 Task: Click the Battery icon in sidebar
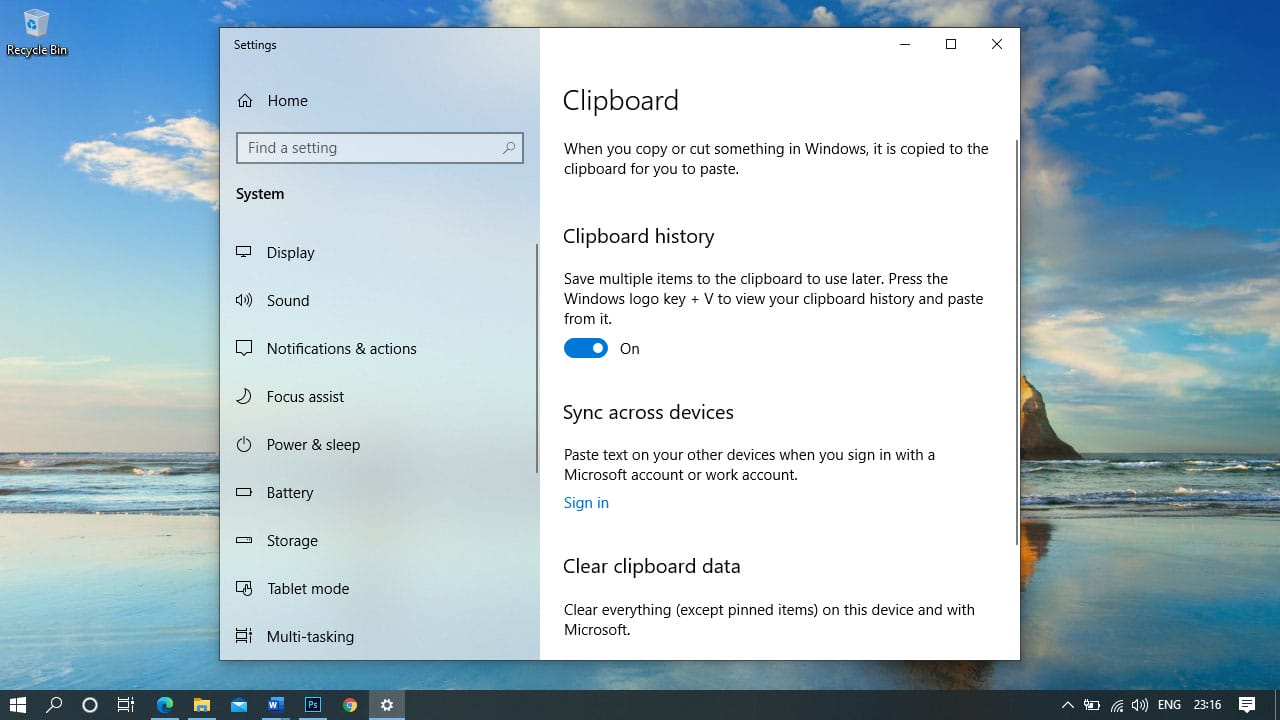click(x=244, y=492)
